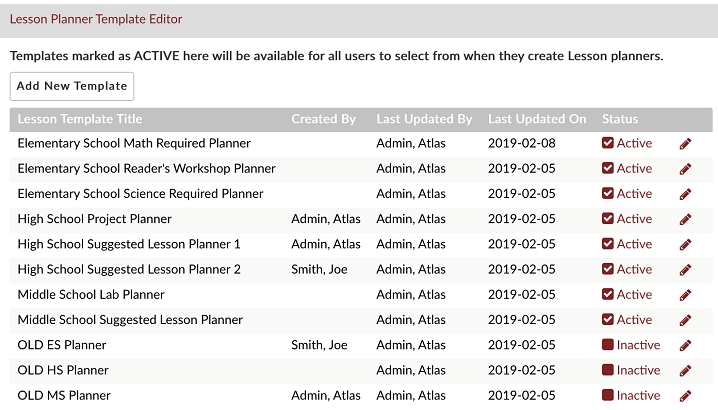This screenshot has width=718, height=410.
Task: Edit OLD ES Planner via pencil icon
Action: coord(685,345)
